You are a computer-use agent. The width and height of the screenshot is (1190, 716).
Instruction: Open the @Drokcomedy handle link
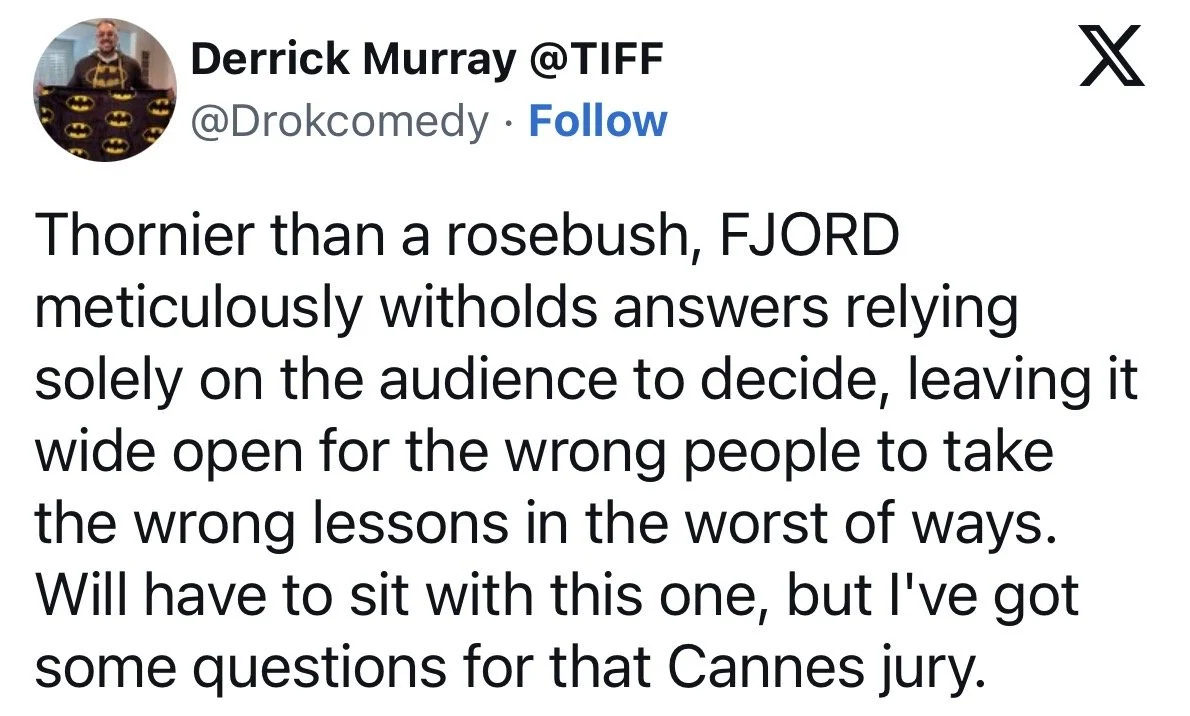coord(339,122)
